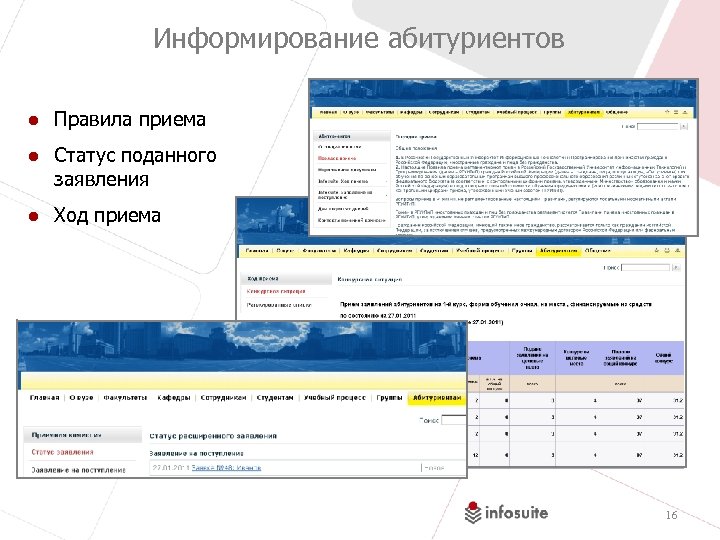Click the bullet text Ход приема

107,215
